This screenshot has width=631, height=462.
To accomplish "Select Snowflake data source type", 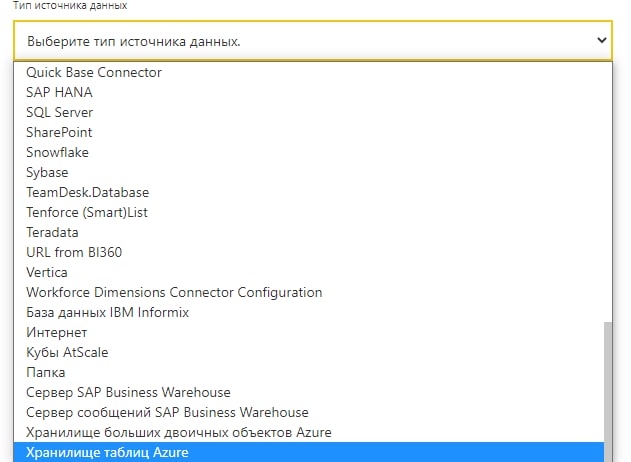I will pos(309,153).
